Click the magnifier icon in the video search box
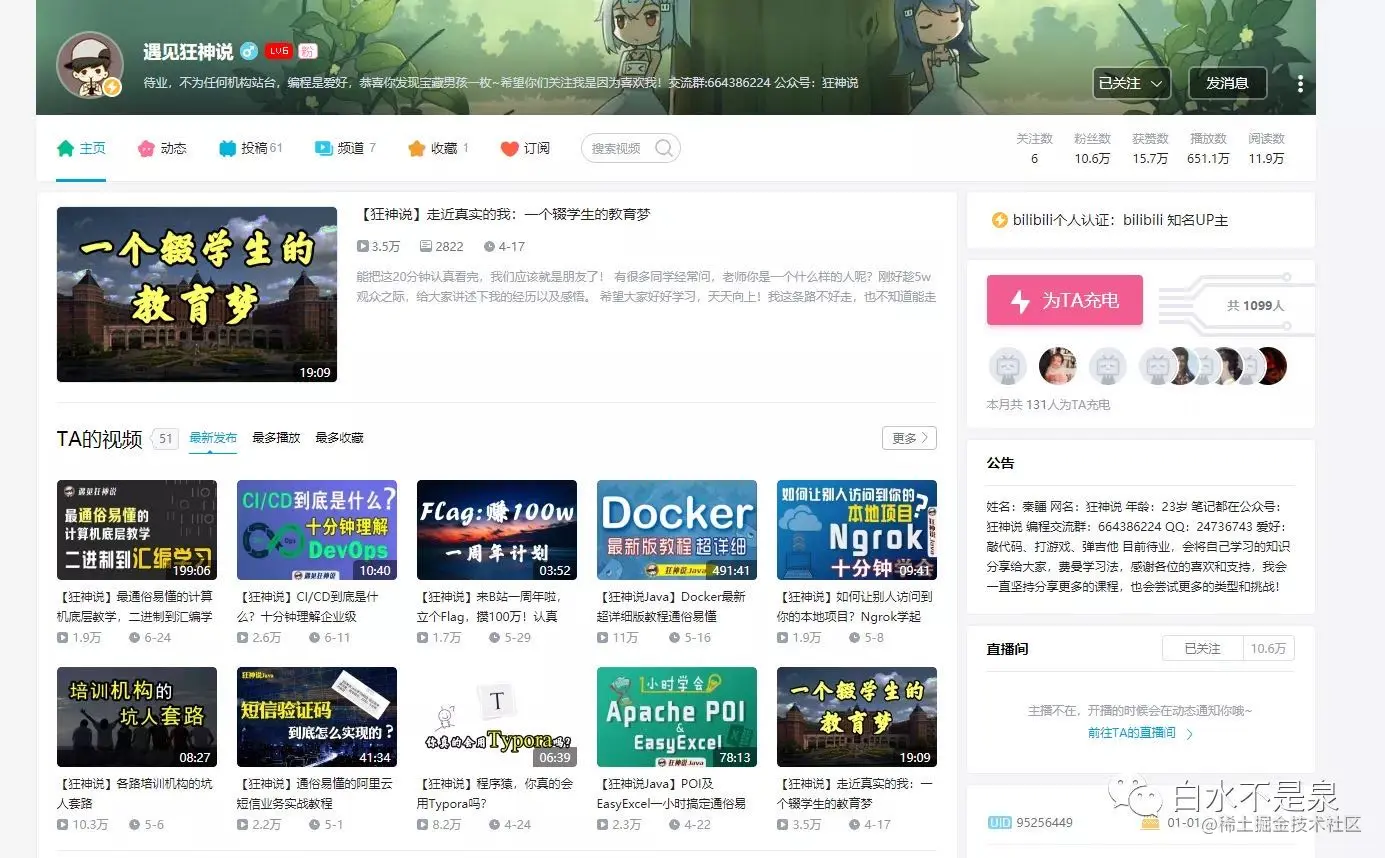This screenshot has height=858, width=1385. point(664,148)
